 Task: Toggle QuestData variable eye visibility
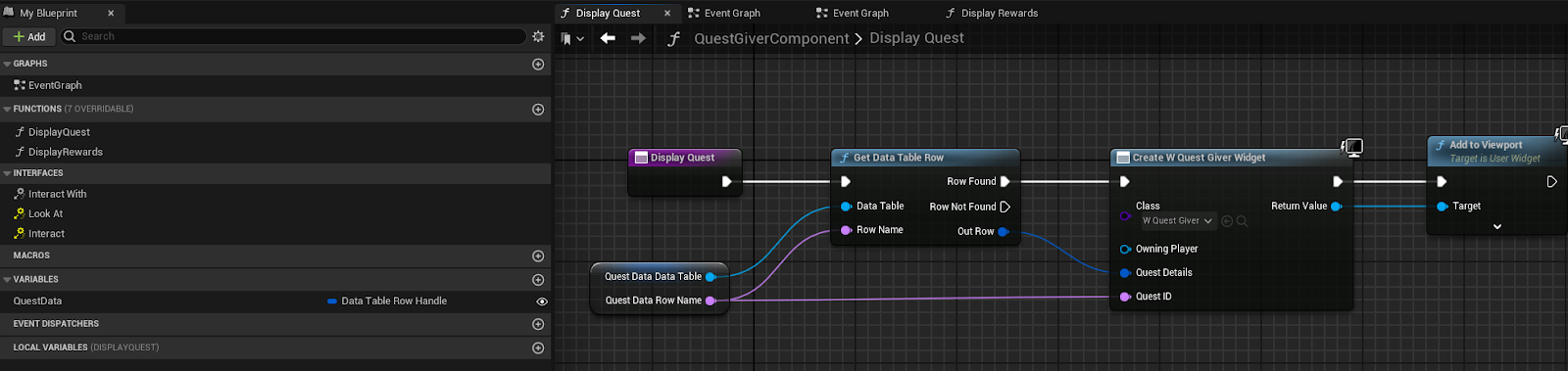tap(541, 301)
